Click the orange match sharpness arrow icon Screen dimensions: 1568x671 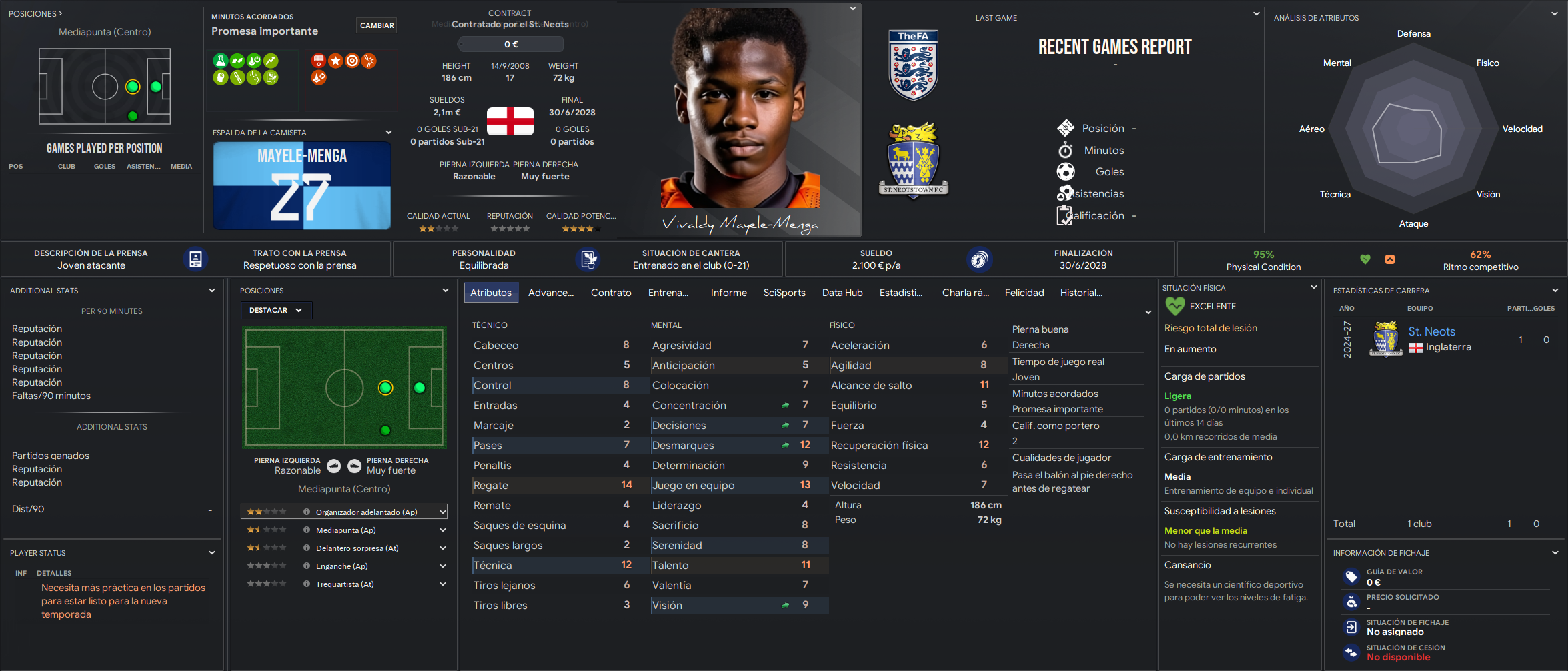click(x=1390, y=259)
